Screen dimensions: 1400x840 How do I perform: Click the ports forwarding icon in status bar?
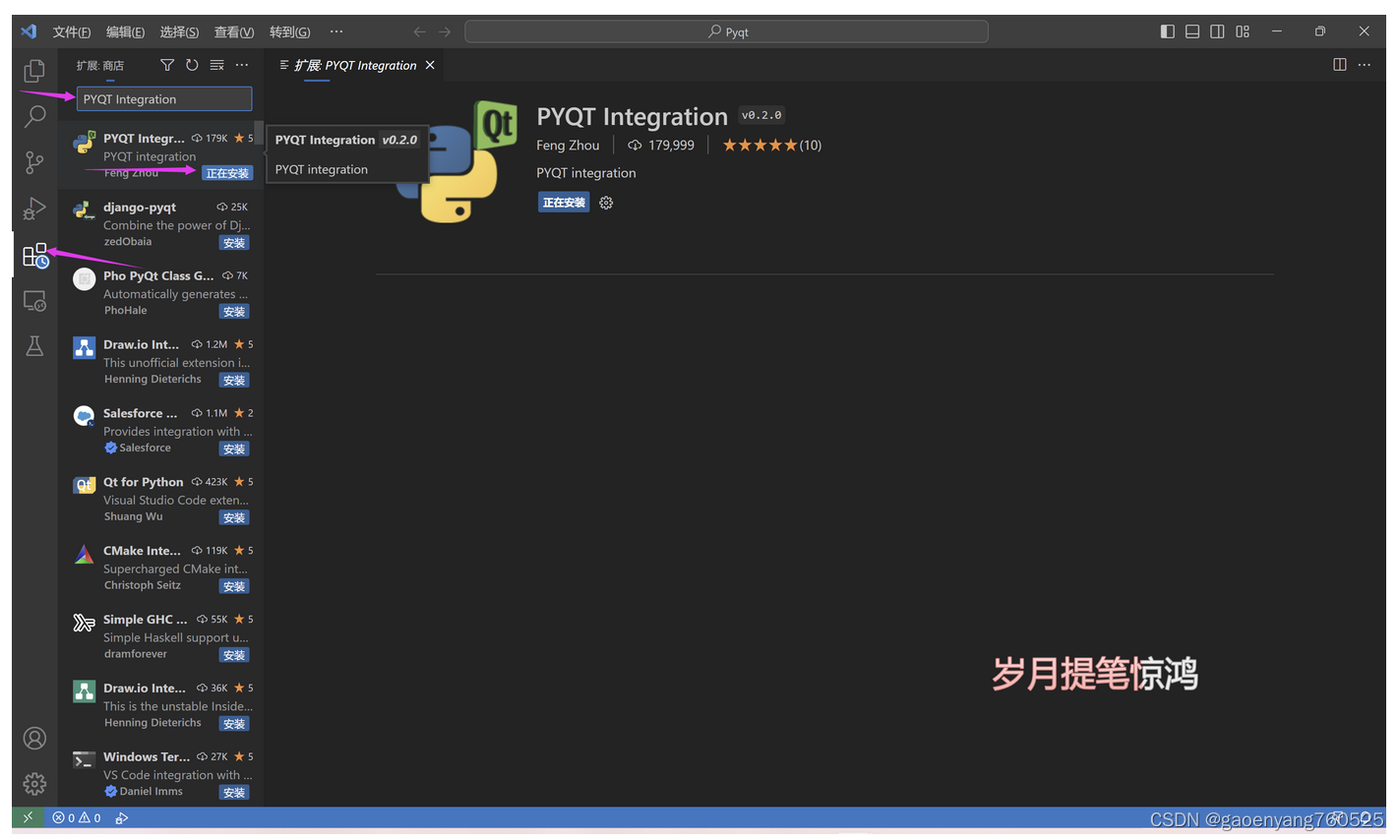(x=122, y=817)
